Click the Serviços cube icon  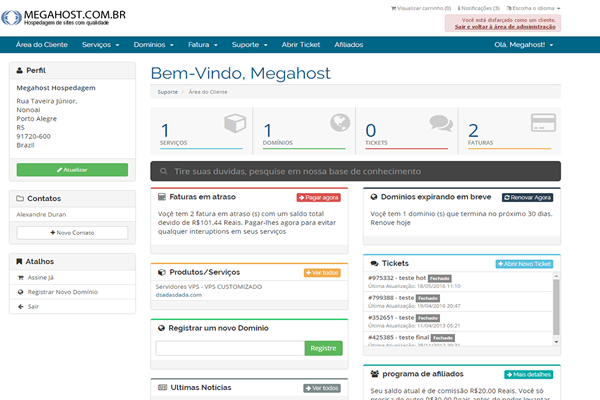[x=235, y=123]
